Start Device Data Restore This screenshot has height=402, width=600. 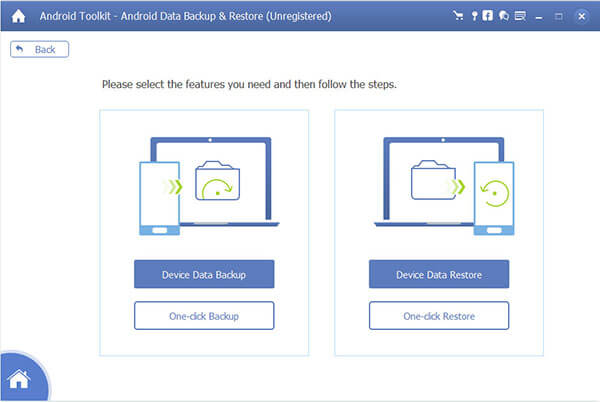[x=439, y=274]
